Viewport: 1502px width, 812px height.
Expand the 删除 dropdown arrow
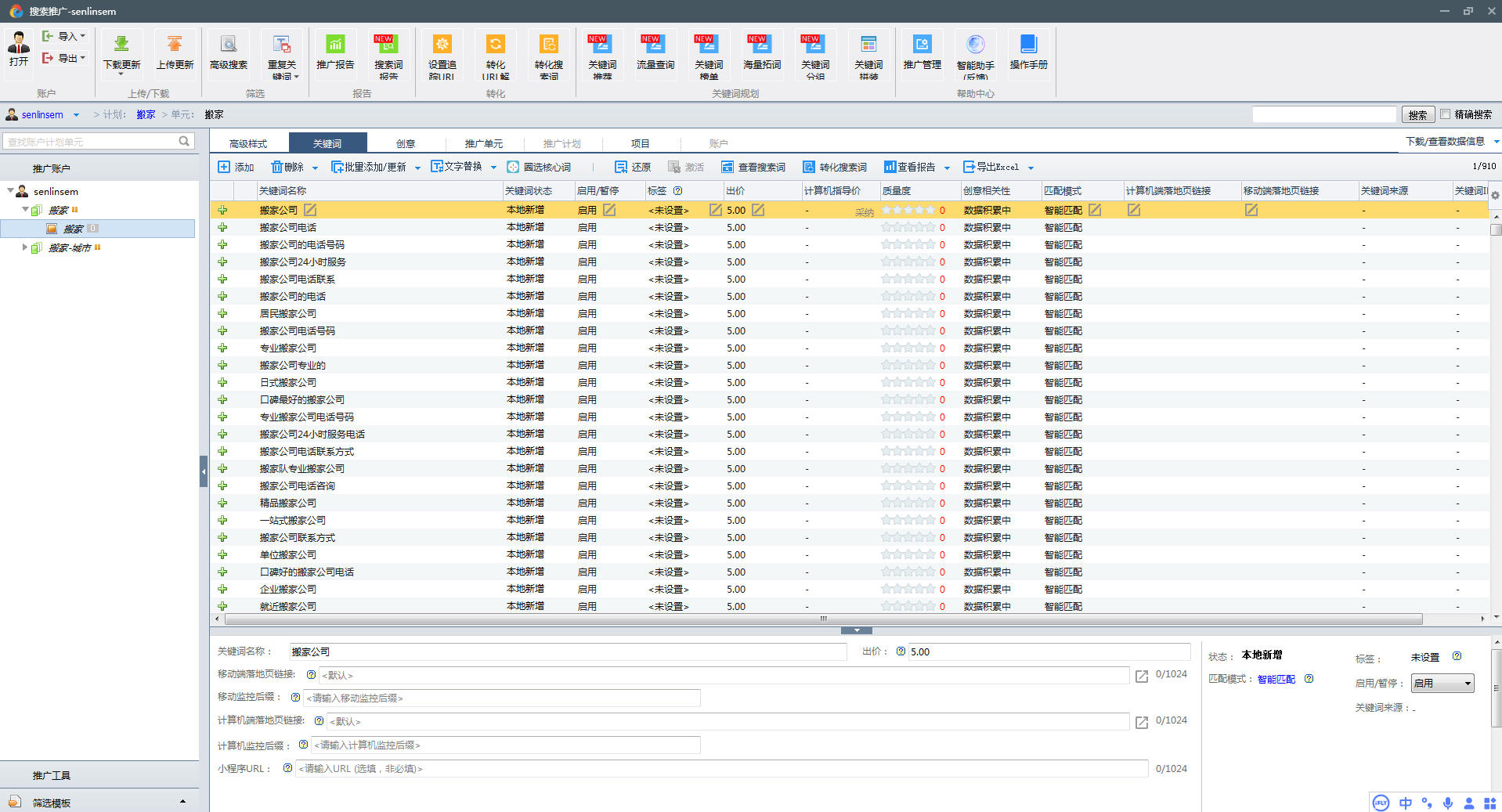(x=315, y=168)
